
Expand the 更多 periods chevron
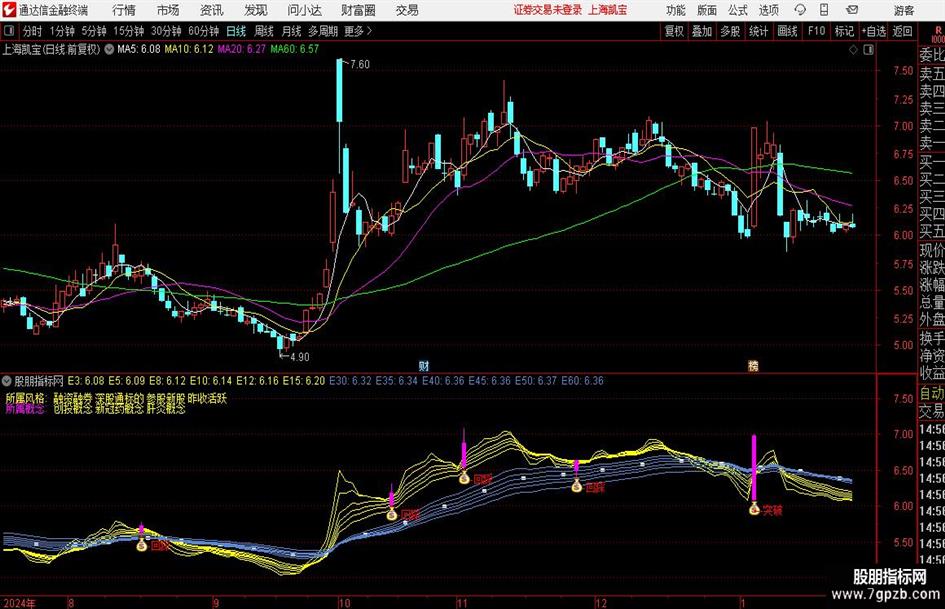pos(369,31)
